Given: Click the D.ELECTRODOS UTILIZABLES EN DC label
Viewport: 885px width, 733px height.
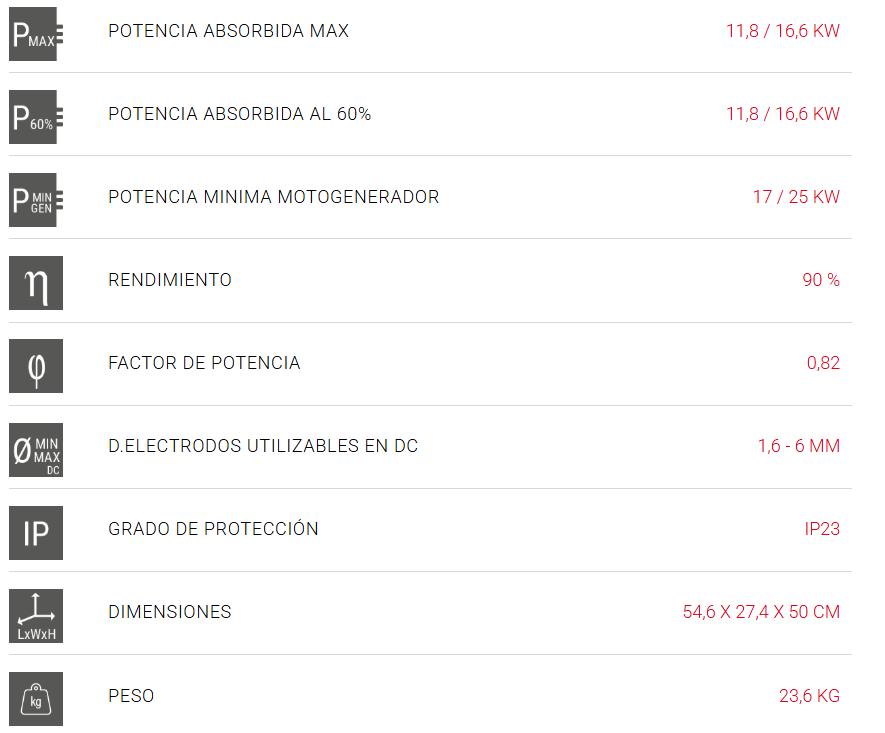Looking at the screenshot, I should (x=263, y=446).
